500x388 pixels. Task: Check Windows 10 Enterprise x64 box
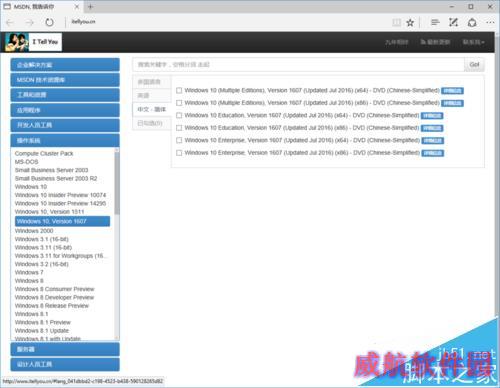click(179, 140)
